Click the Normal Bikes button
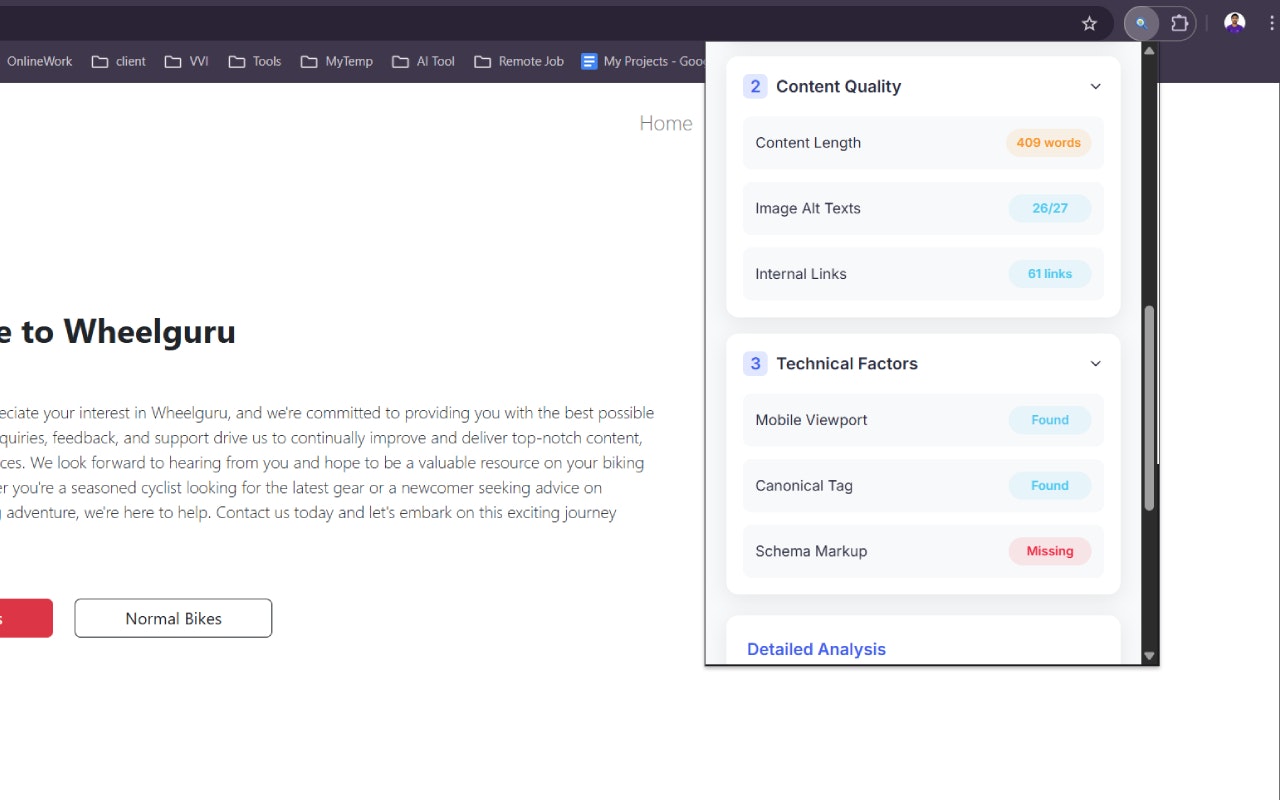This screenshot has width=1280, height=800. (x=172, y=618)
